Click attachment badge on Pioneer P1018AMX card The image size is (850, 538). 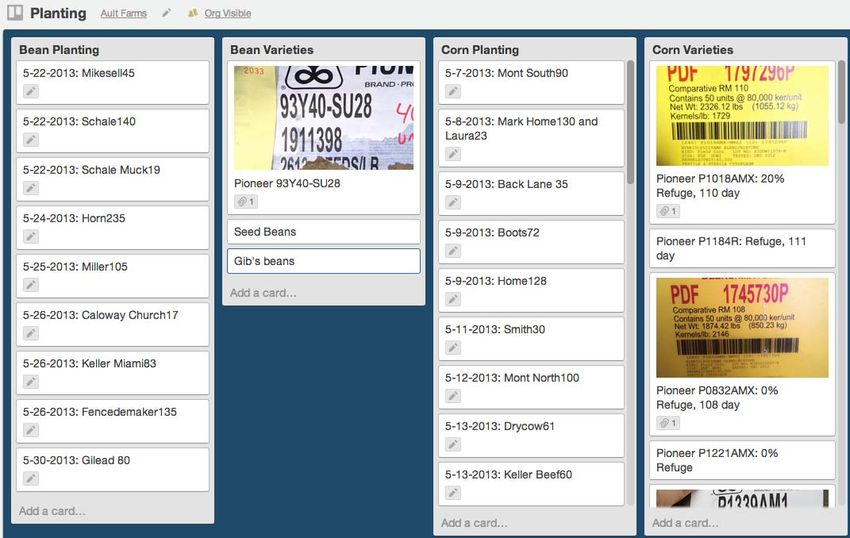(x=668, y=211)
